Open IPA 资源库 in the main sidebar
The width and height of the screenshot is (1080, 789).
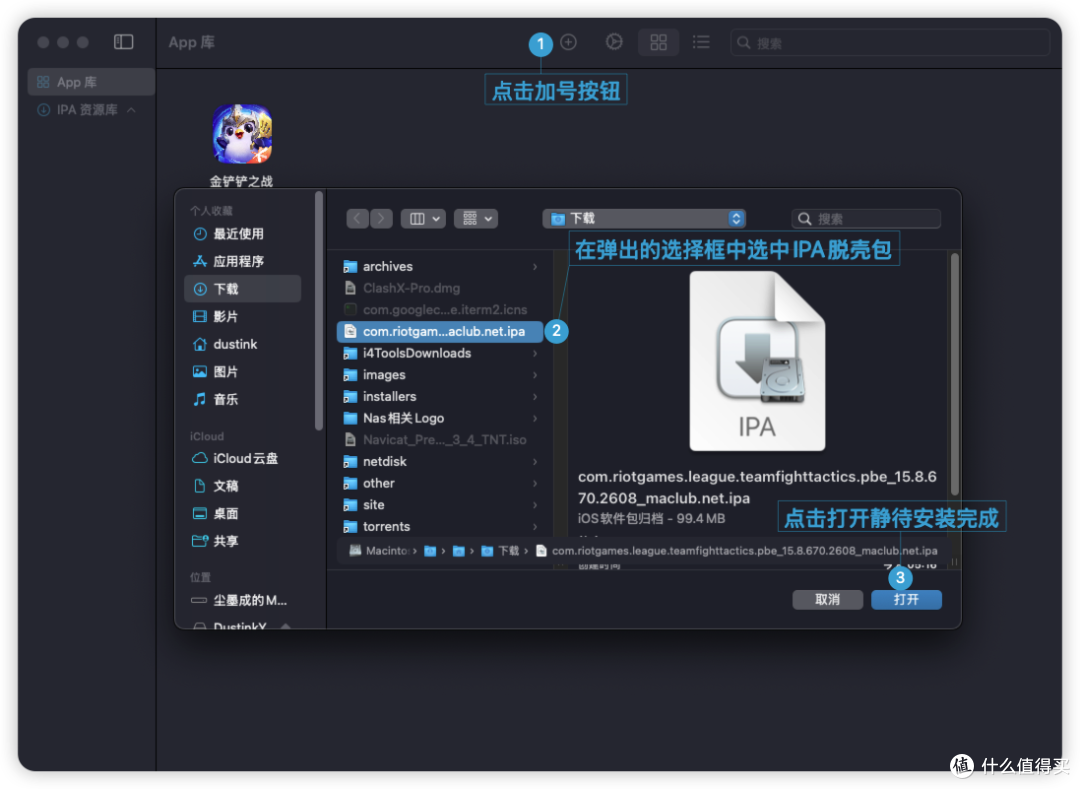[87, 109]
